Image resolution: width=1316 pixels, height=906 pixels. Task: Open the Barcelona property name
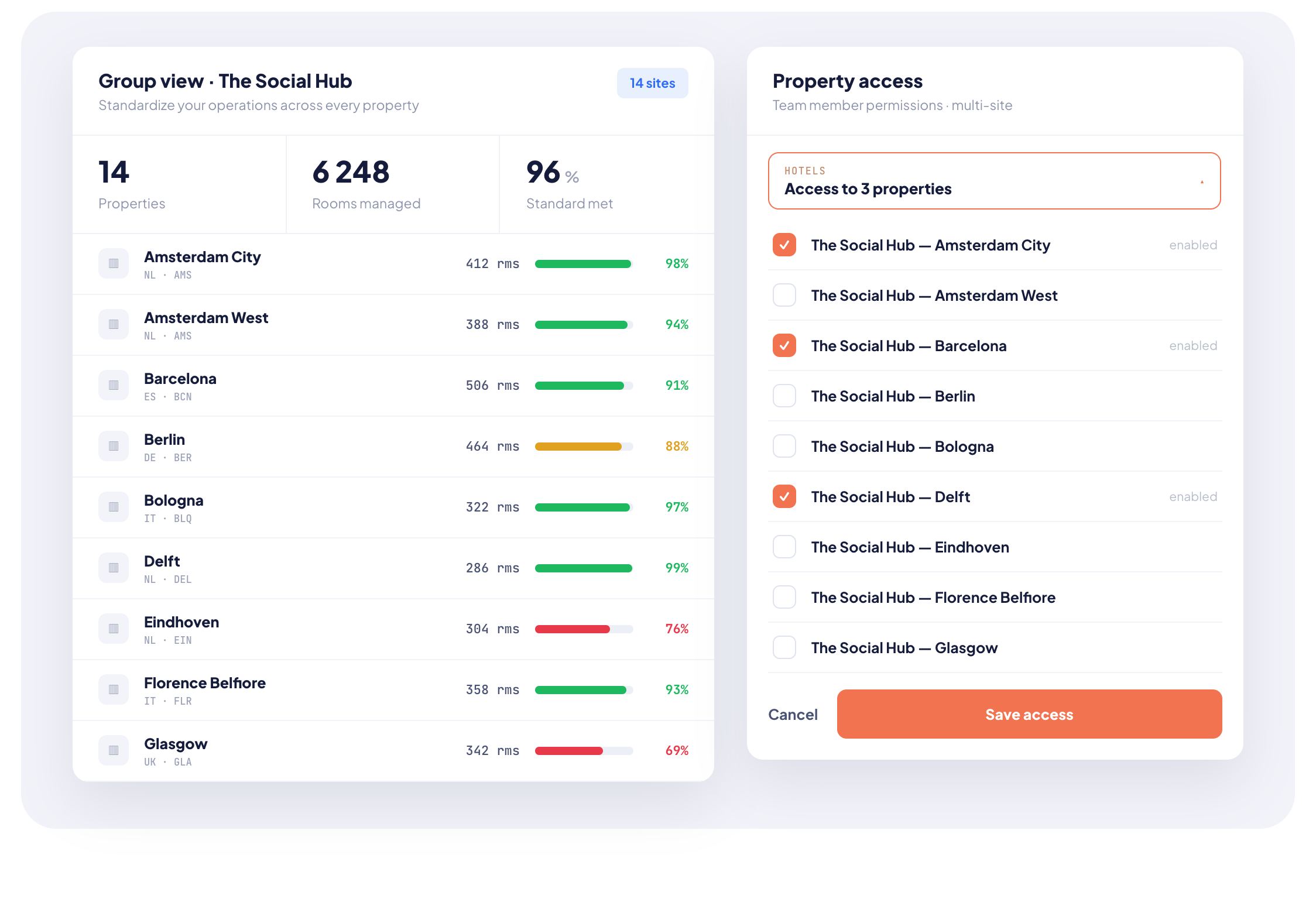[180, 379]
